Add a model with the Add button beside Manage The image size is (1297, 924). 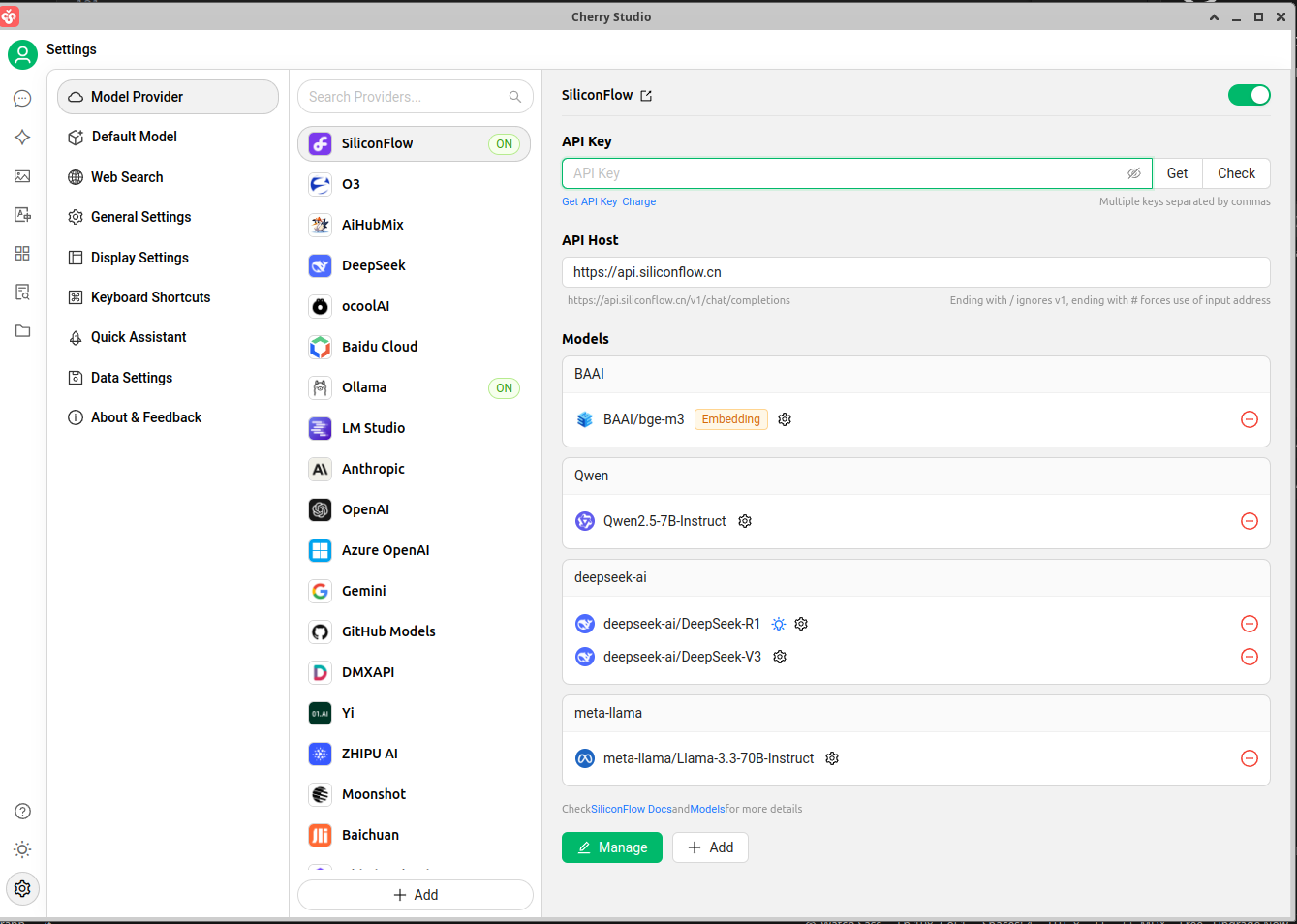pos(710,847)
